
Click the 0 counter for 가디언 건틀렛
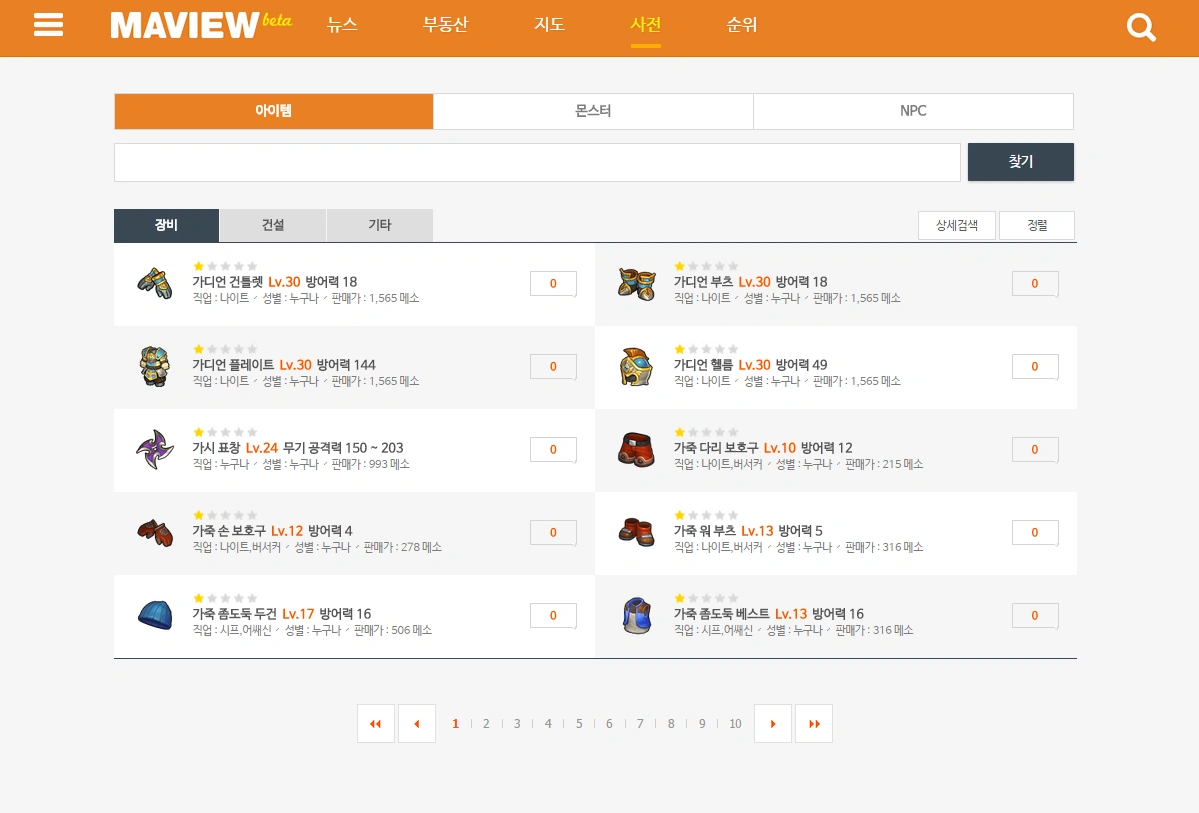[x=553, y=284]
